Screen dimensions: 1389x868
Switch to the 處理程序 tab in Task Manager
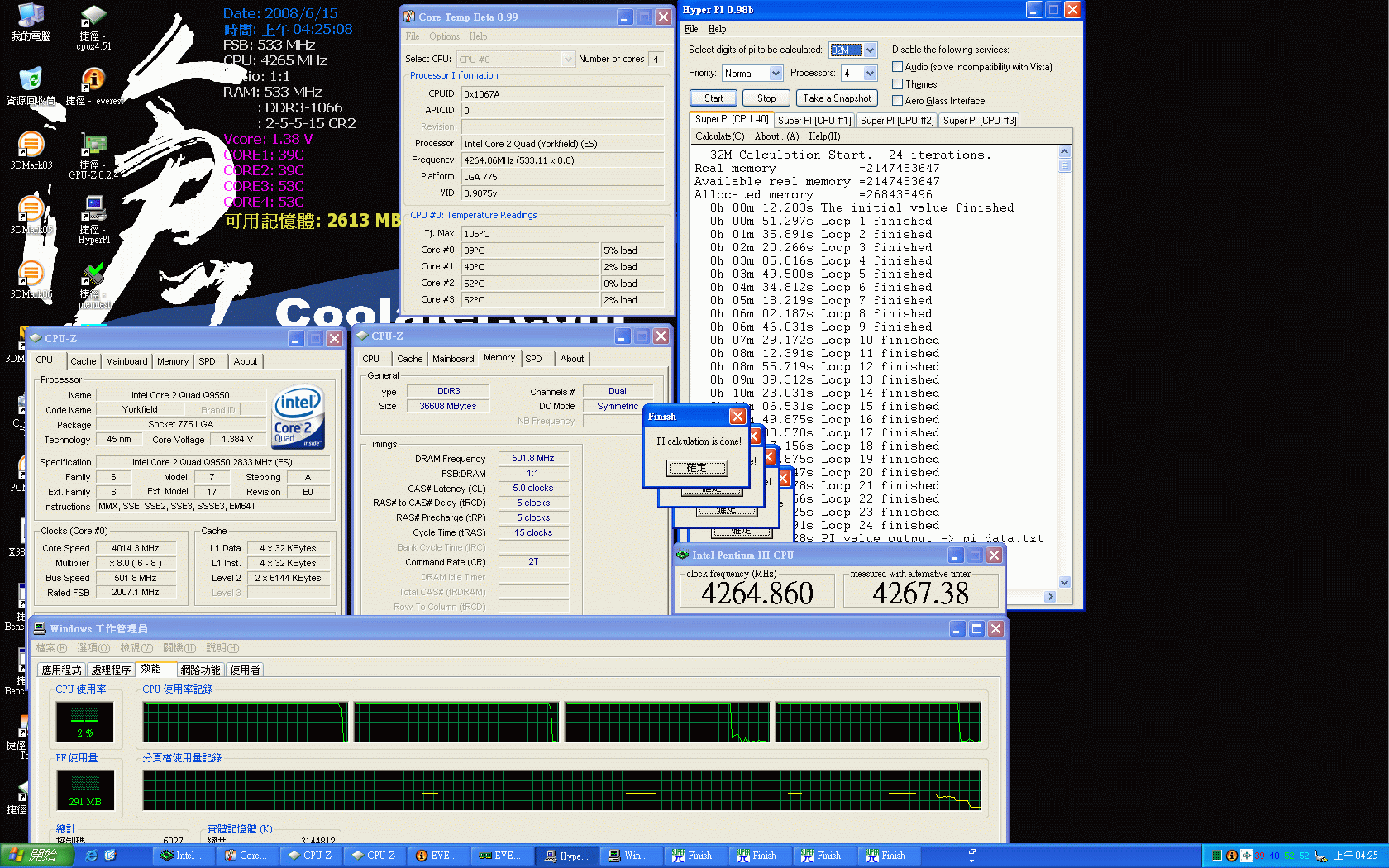point(111,670)
